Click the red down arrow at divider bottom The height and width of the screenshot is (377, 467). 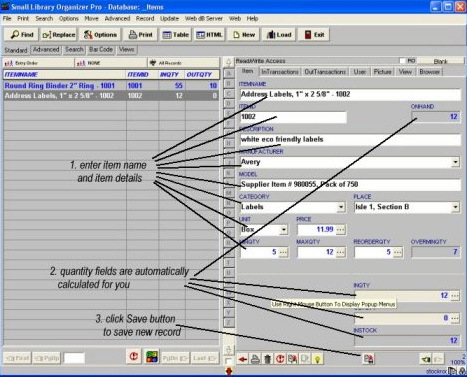coord(229,371)
